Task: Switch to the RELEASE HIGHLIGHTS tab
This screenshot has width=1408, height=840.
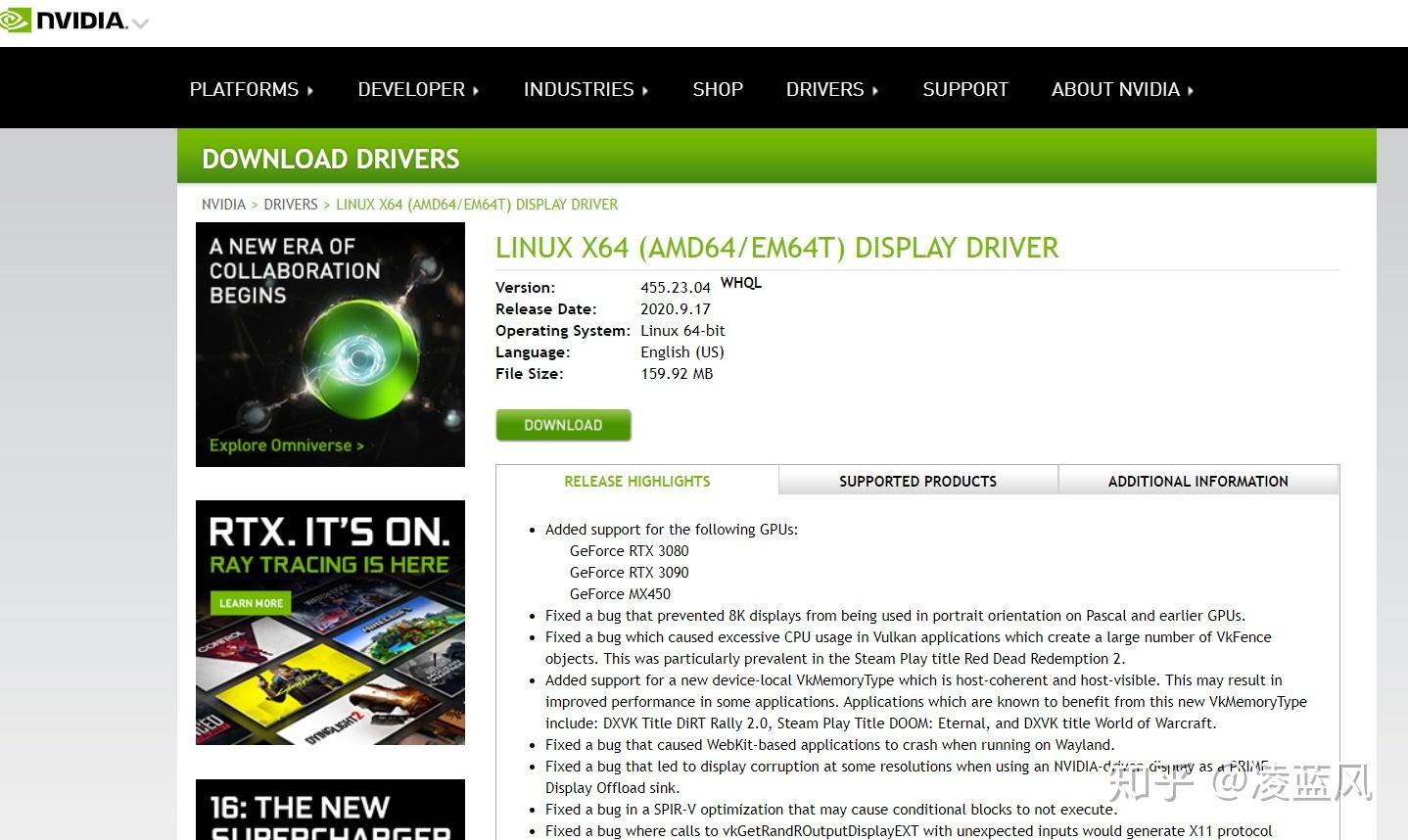Action: coord(637,481)
